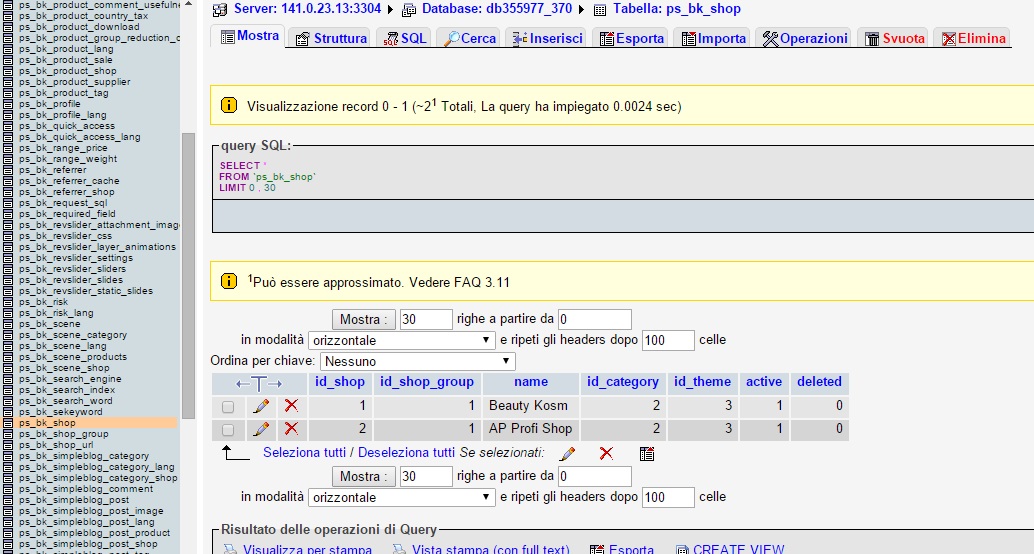
Task: Click the upper 'righe a partire da' input field
Action: click(x=595, y=320)
